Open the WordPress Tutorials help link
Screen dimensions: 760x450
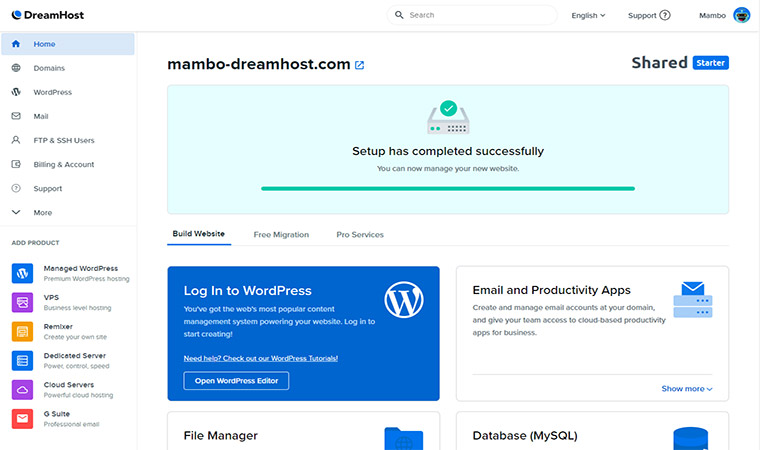click(261, 358)
